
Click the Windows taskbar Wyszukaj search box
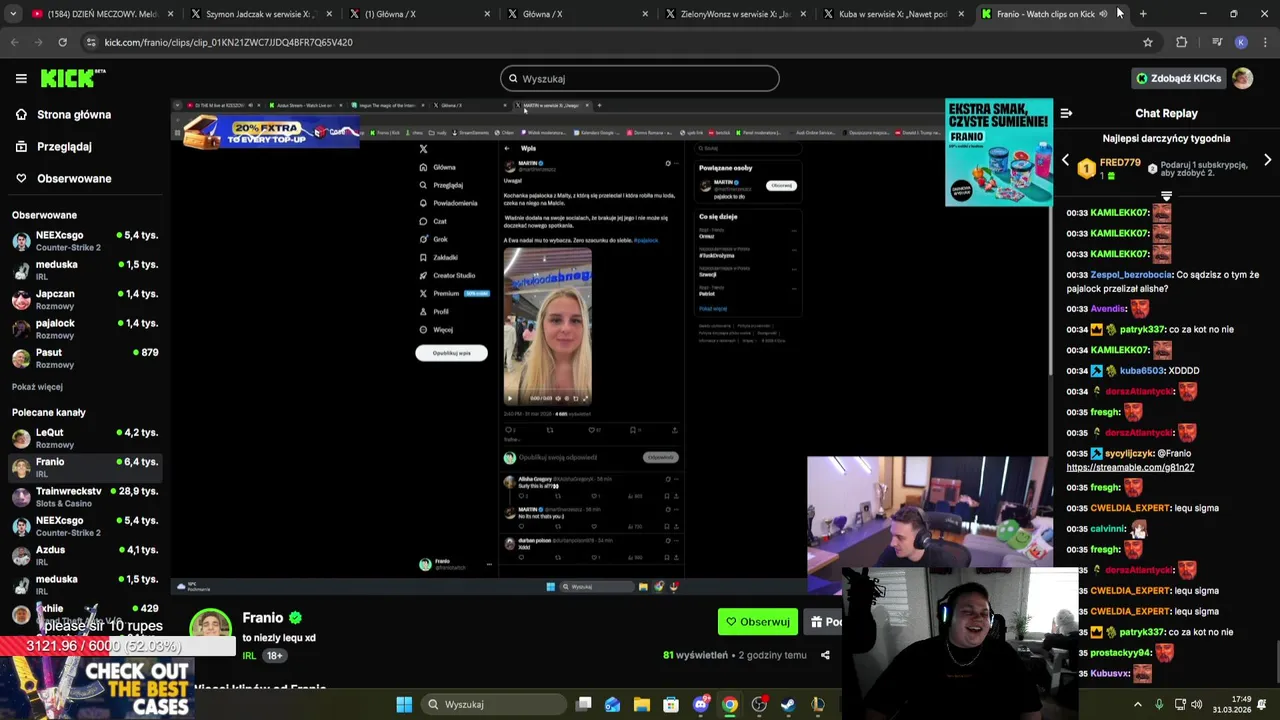[x=492, y=704]
